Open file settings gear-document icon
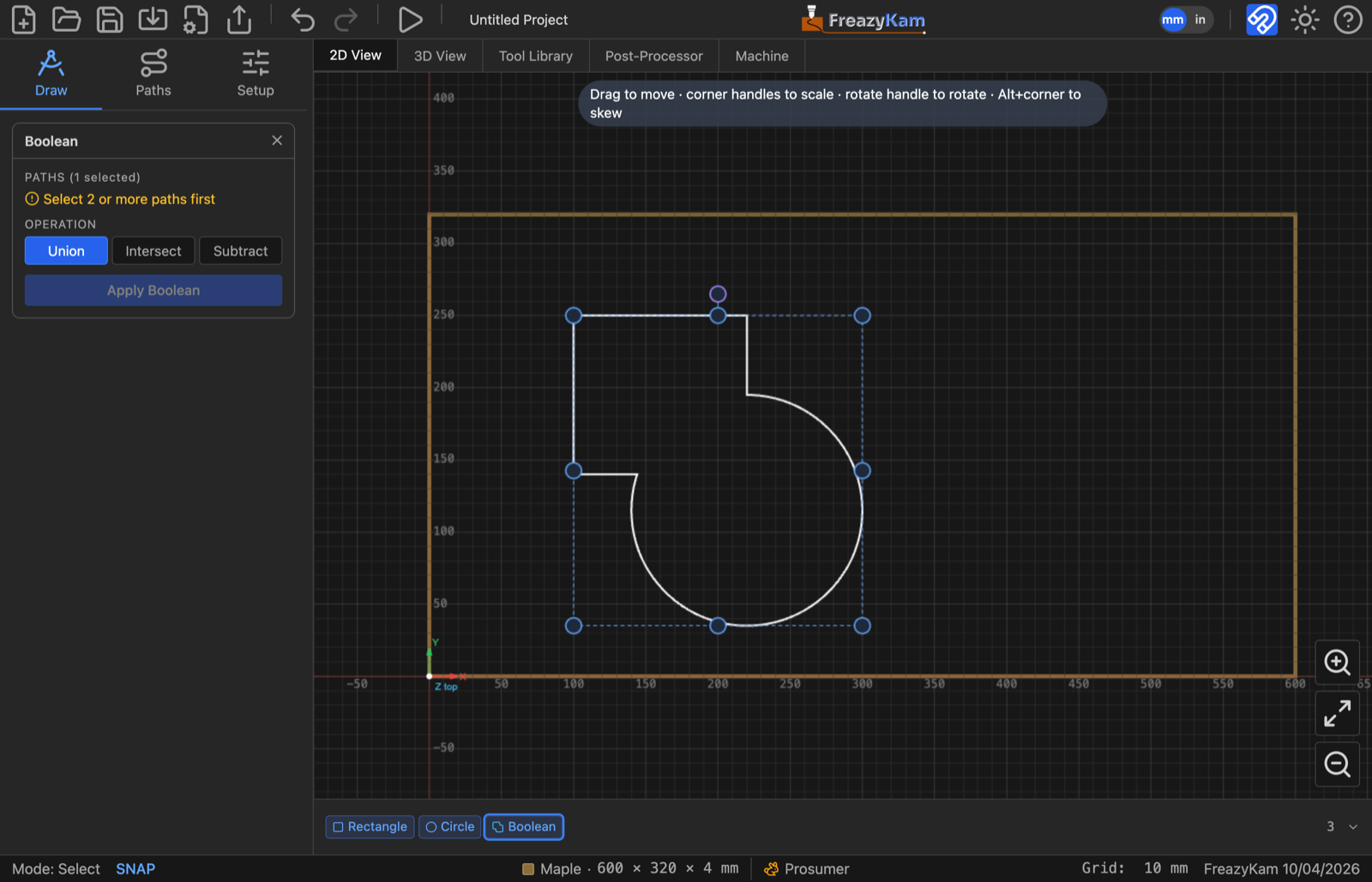The height and width of the screenshot is (882, 1372). click(196, 19)
